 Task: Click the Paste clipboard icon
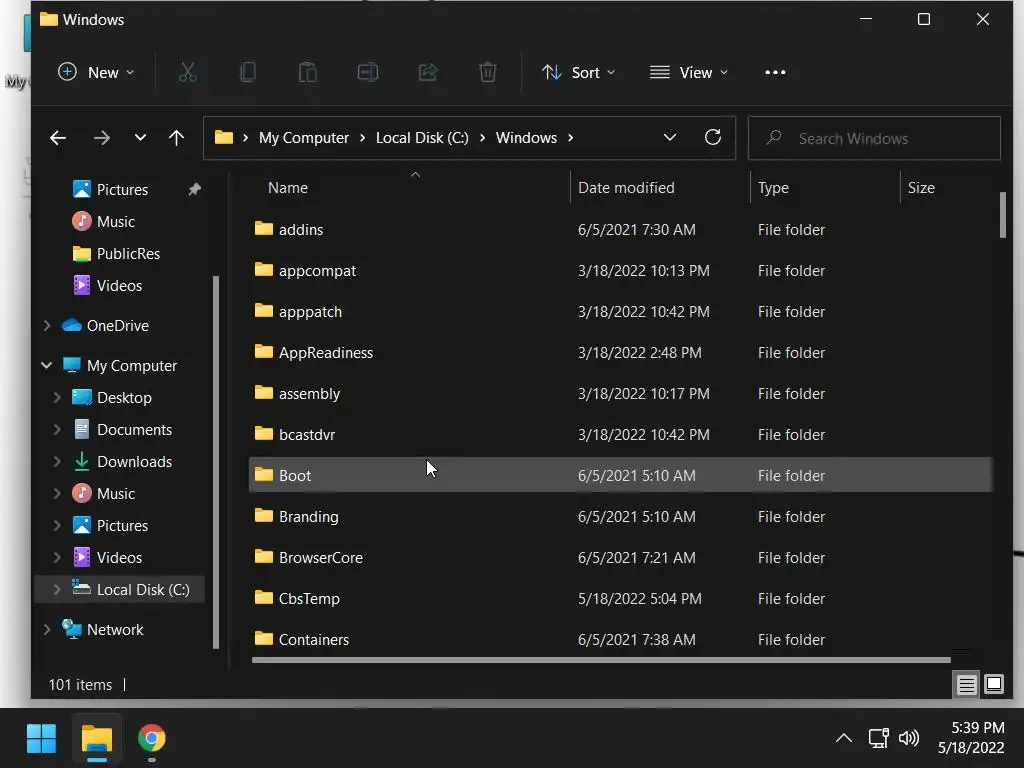pyautogui.click(x=308, y=72)
